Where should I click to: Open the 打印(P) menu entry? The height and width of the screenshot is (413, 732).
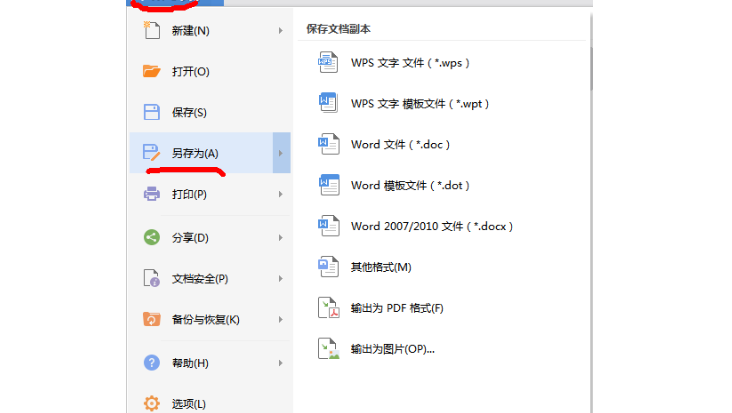(210, 194)
